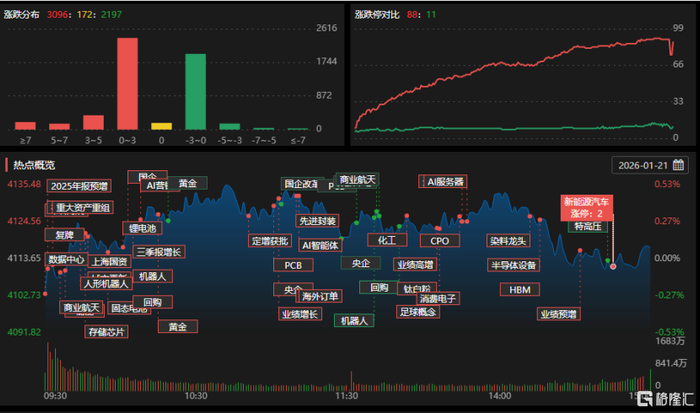Select the 国企改革 hotspot tag
Screen dimensions: 700x413
click(300, 184)
